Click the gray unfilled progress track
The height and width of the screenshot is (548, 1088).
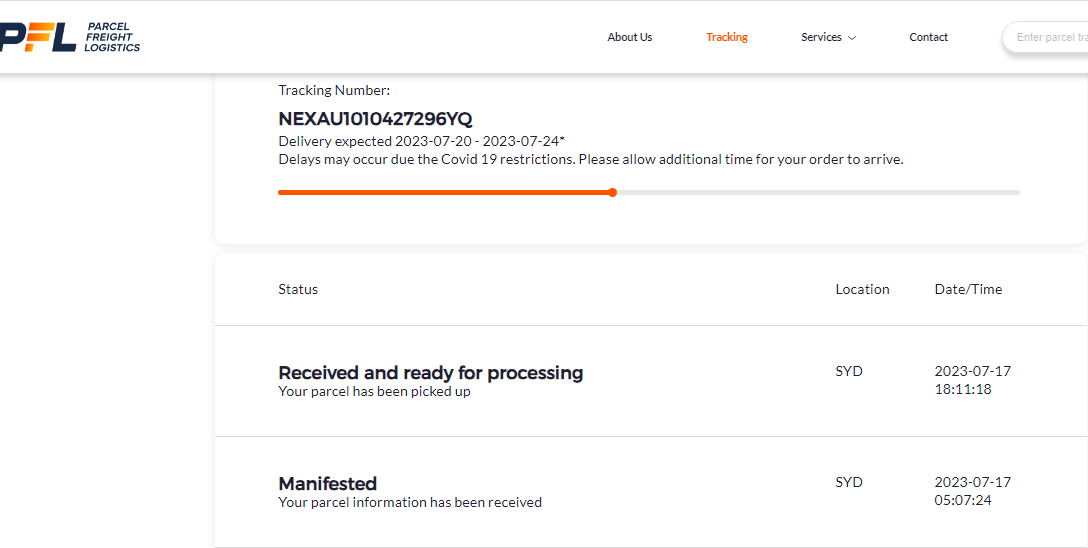[x=815, y=192]
